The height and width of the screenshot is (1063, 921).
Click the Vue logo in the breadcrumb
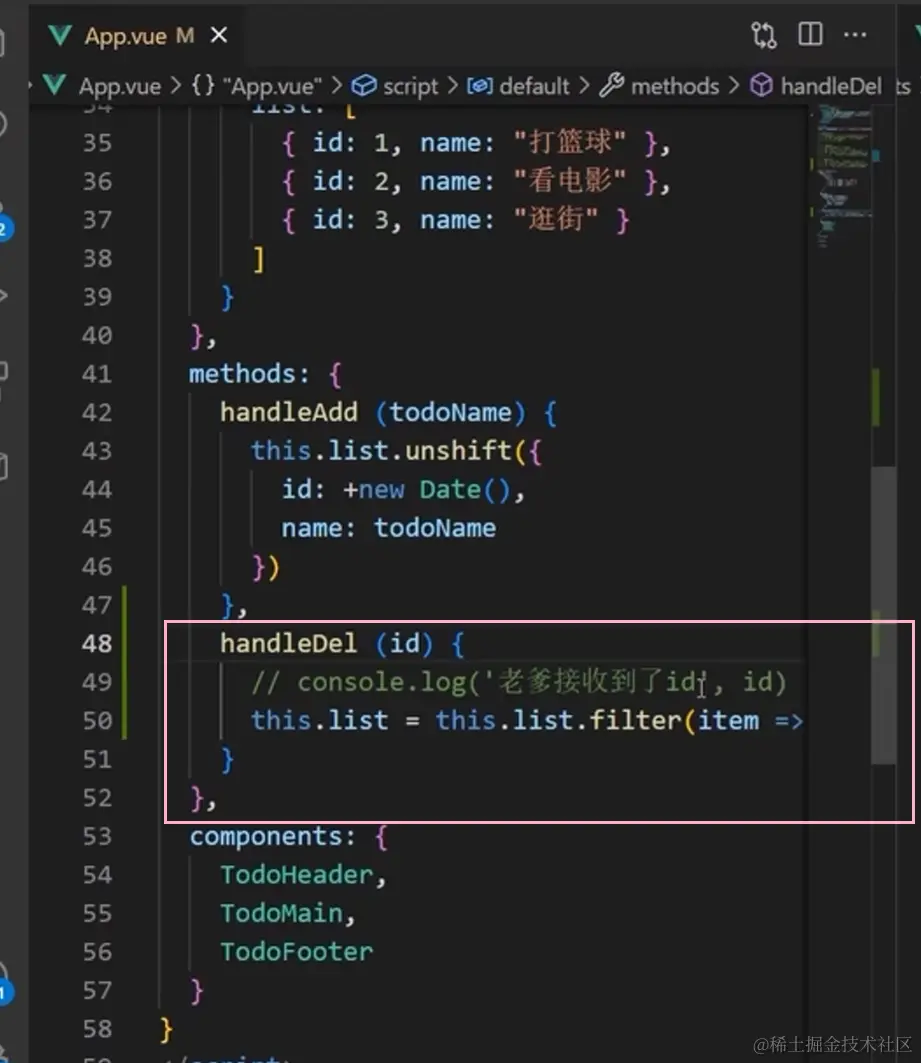click(x=54, y=85)
